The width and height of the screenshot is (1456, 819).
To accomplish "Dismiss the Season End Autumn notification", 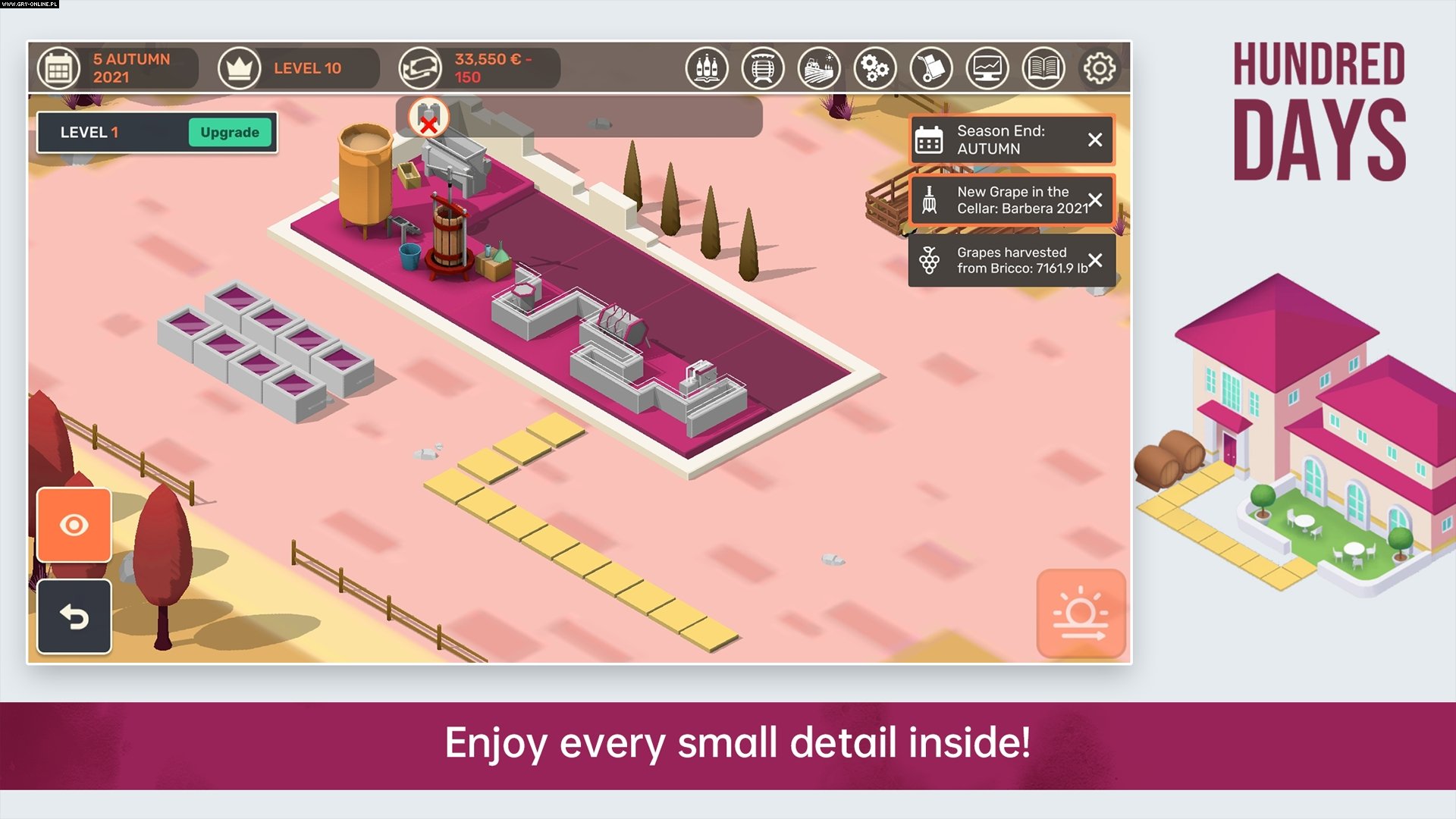I will point(1094,140).
